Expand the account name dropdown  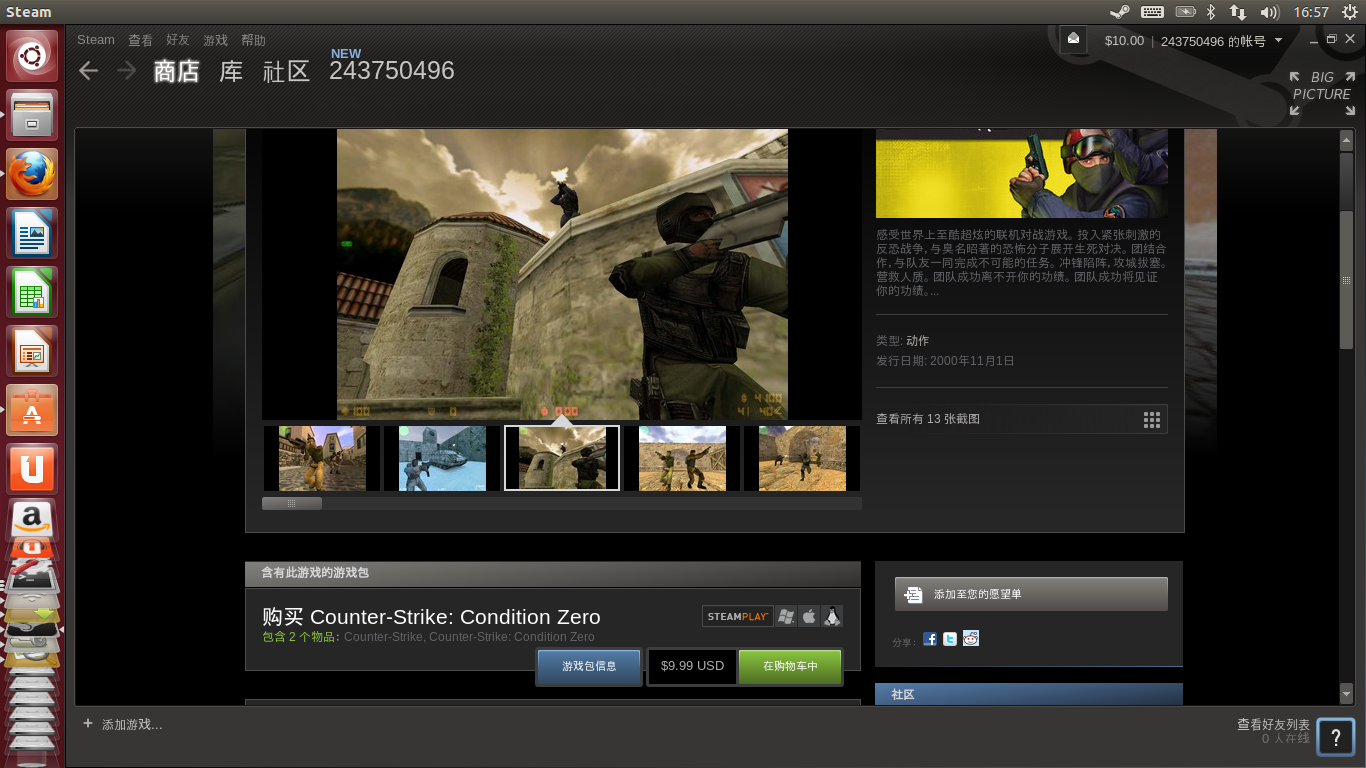[1278, 41]
